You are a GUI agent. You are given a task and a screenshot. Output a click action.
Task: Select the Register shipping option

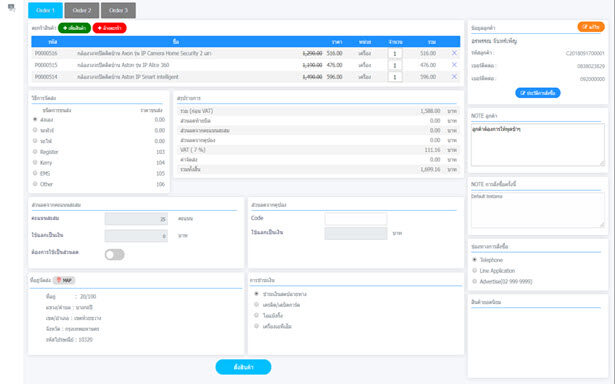coord(35,151)
